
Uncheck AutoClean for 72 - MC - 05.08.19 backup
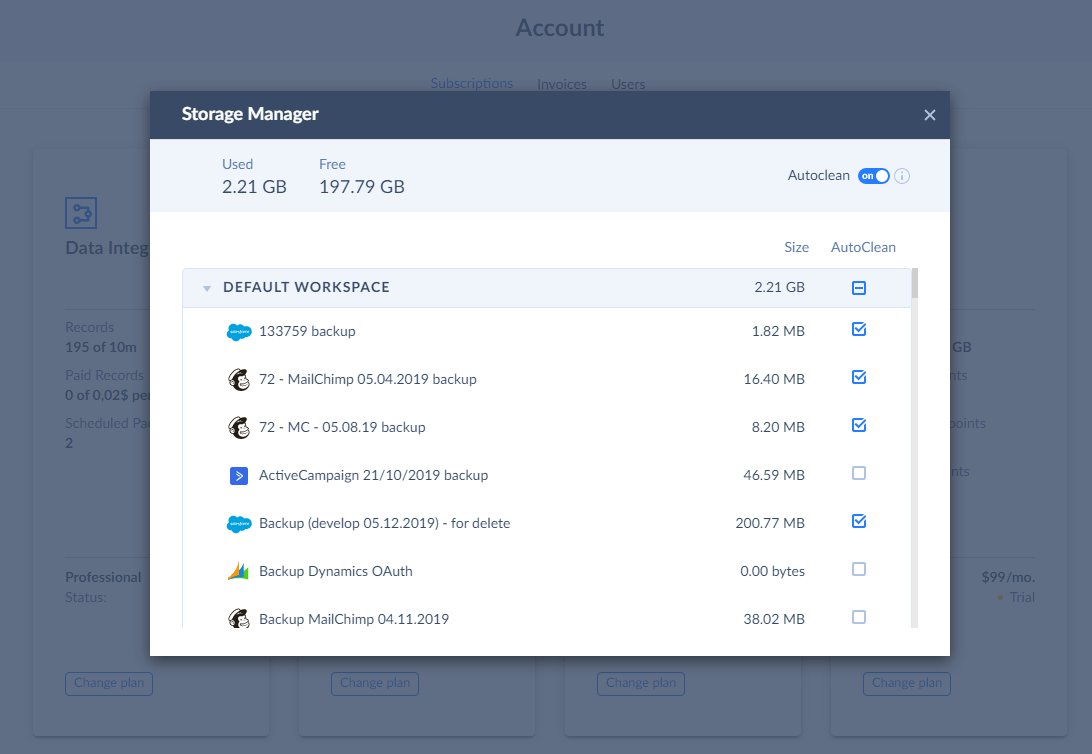coord(859,425)
